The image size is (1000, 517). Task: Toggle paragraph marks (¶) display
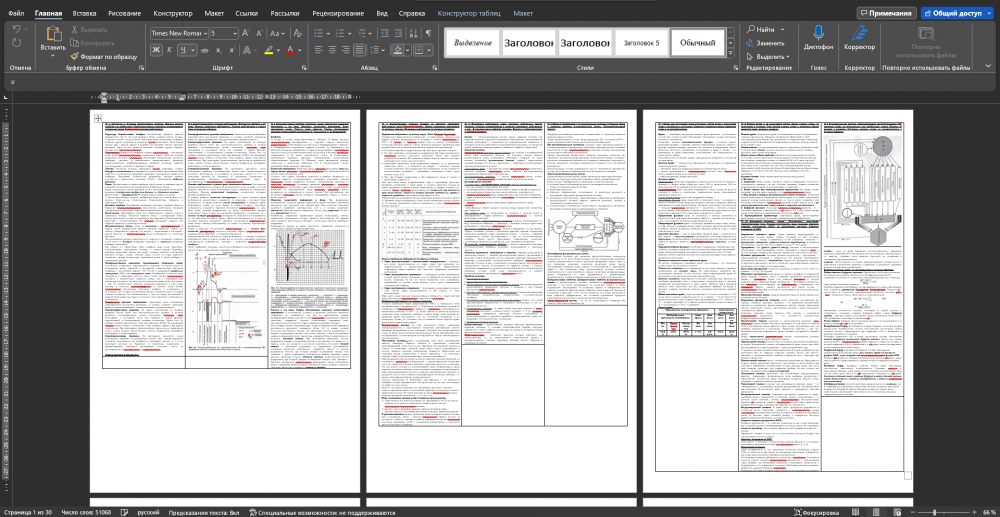428,33
